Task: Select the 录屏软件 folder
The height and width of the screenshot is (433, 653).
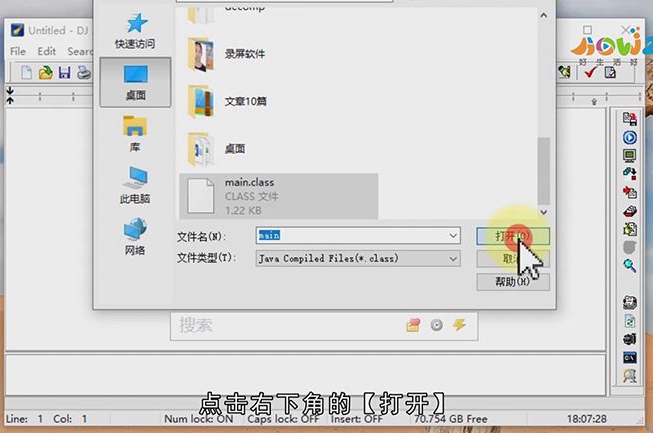Action: [x=227, y=54]
